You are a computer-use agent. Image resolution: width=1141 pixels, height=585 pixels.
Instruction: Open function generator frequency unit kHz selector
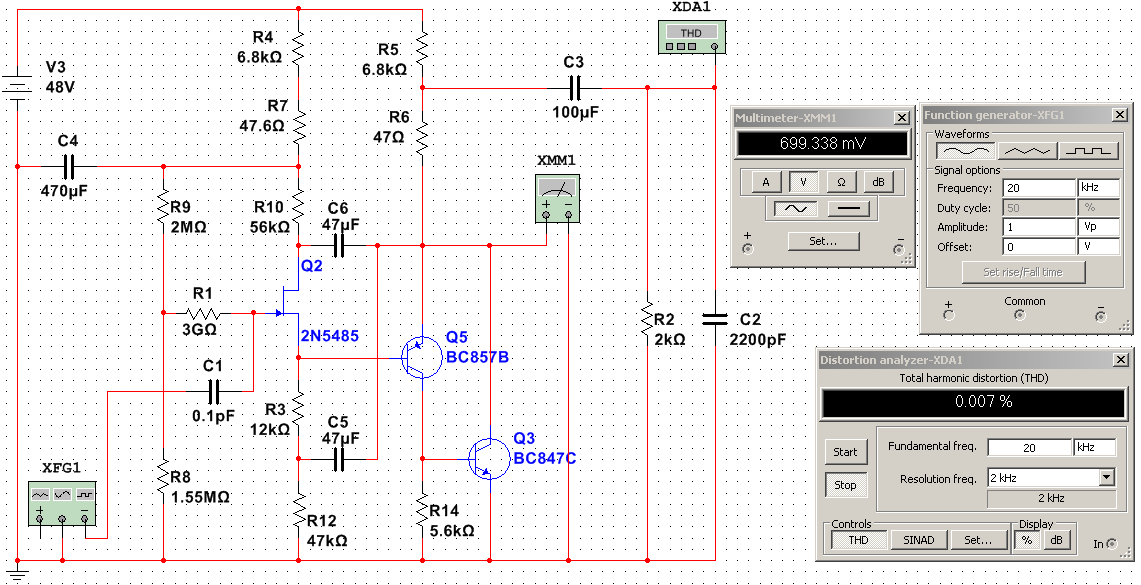(1098, 188)
